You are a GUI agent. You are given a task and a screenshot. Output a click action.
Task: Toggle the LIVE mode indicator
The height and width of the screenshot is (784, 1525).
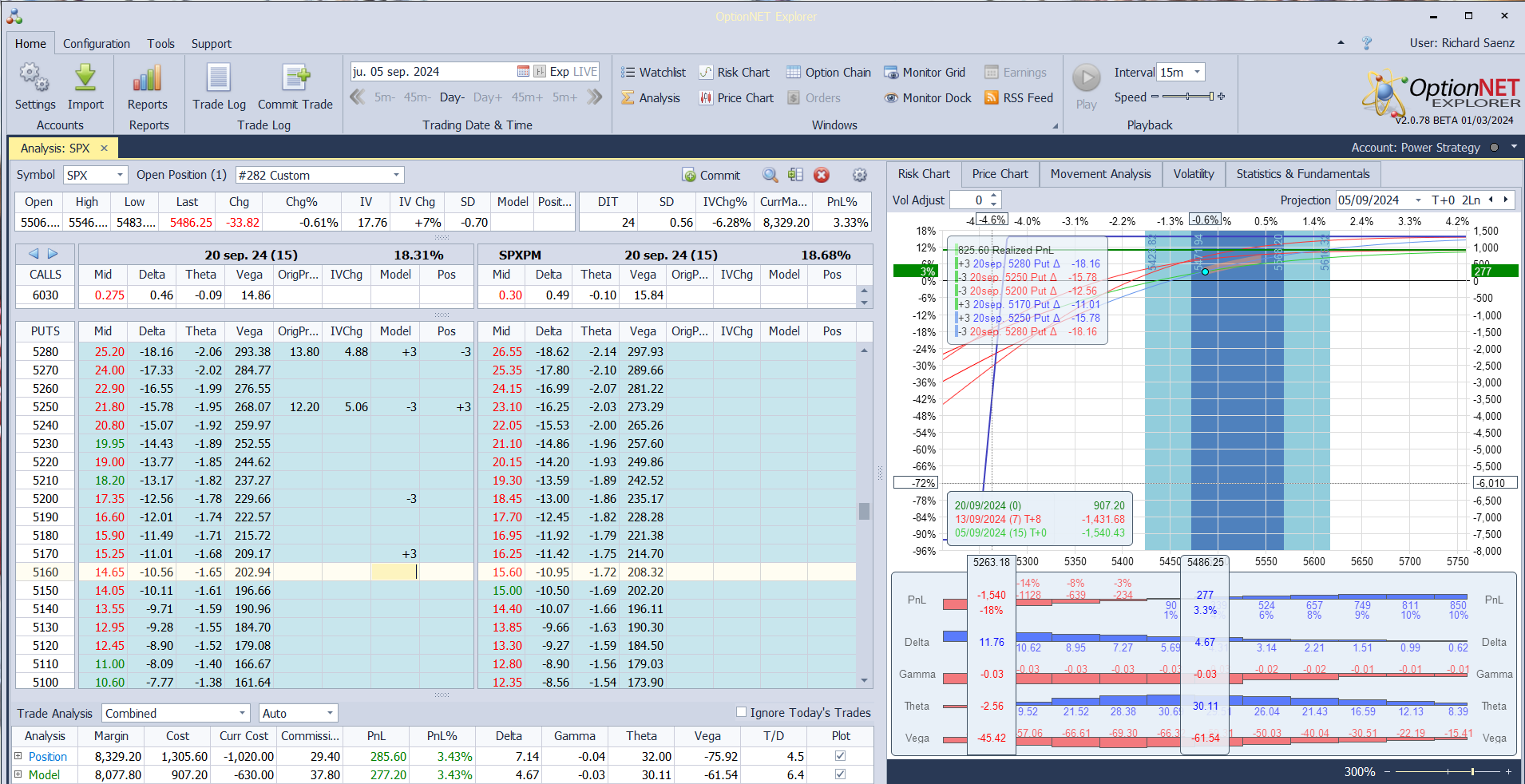pyautogui.click(x=584, y=71)
